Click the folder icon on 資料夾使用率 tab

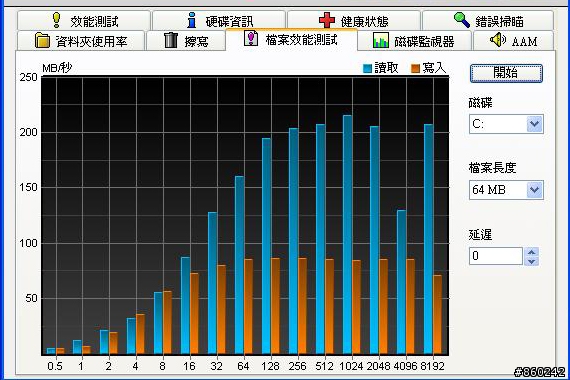coord(42,40)
